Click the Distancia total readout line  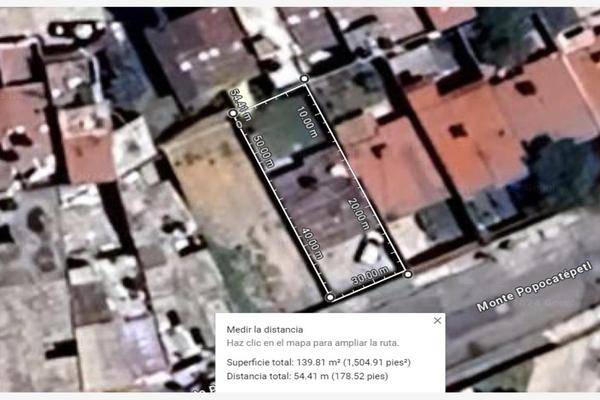point(308,377)
